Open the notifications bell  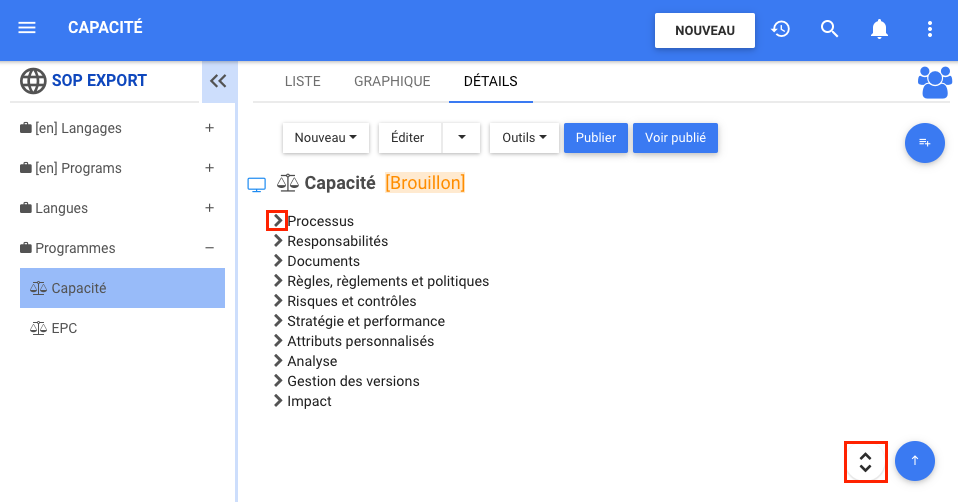[x=879, y=29]
